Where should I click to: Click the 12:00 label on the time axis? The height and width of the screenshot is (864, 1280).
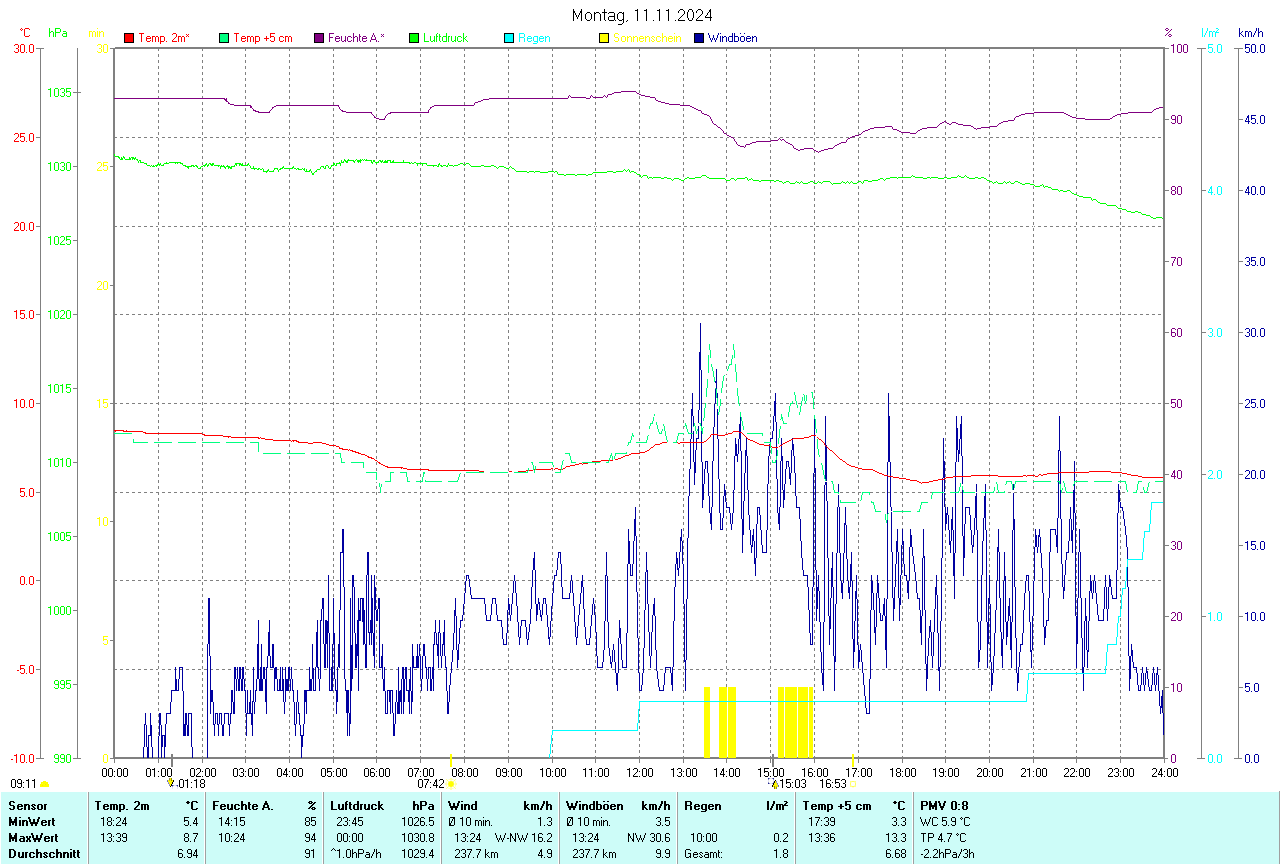[x=640, y=772]
